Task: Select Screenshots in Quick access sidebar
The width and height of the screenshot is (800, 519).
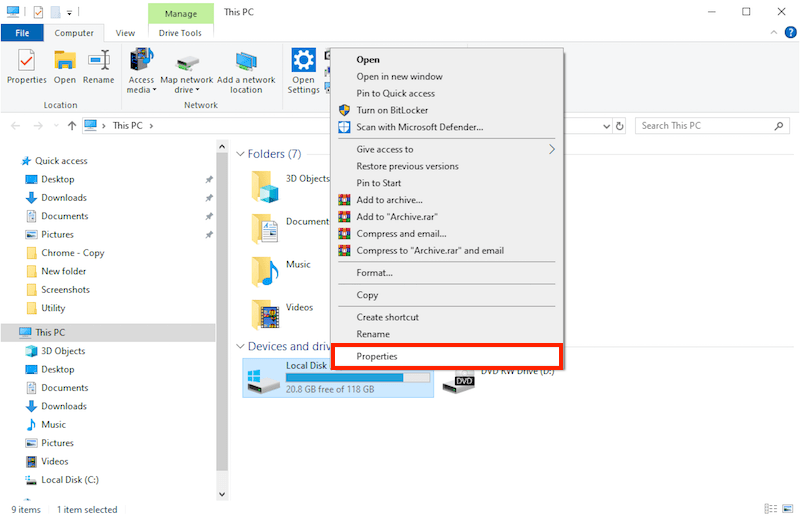Action: click(65, 290)
